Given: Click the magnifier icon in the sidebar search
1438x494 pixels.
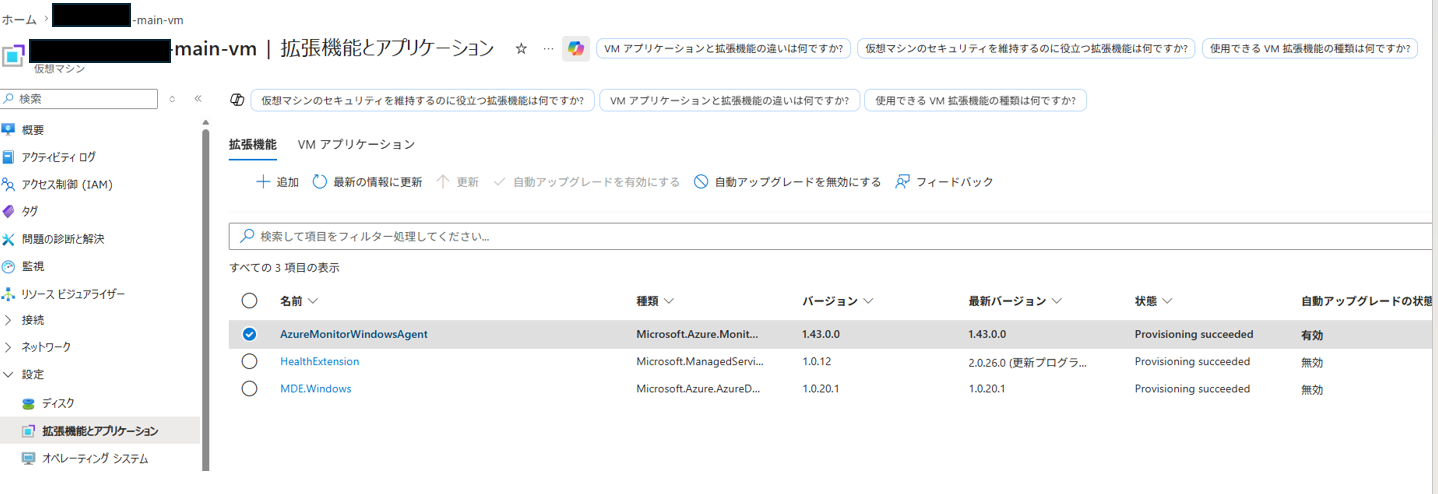Looking at the screenshot, I should [x=9, y=99].
